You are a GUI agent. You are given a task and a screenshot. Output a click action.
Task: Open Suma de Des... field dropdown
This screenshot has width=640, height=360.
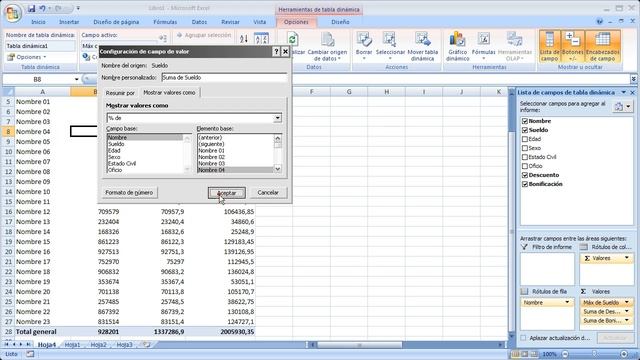627,311
